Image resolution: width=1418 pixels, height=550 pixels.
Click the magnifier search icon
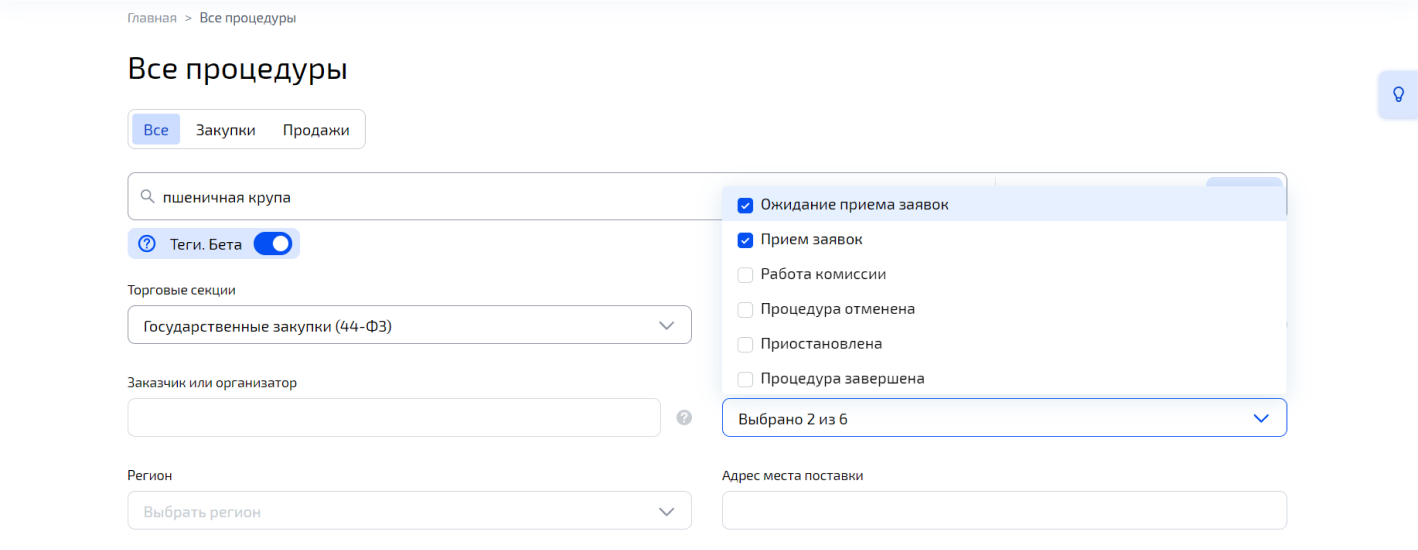[x=147, y=197]
